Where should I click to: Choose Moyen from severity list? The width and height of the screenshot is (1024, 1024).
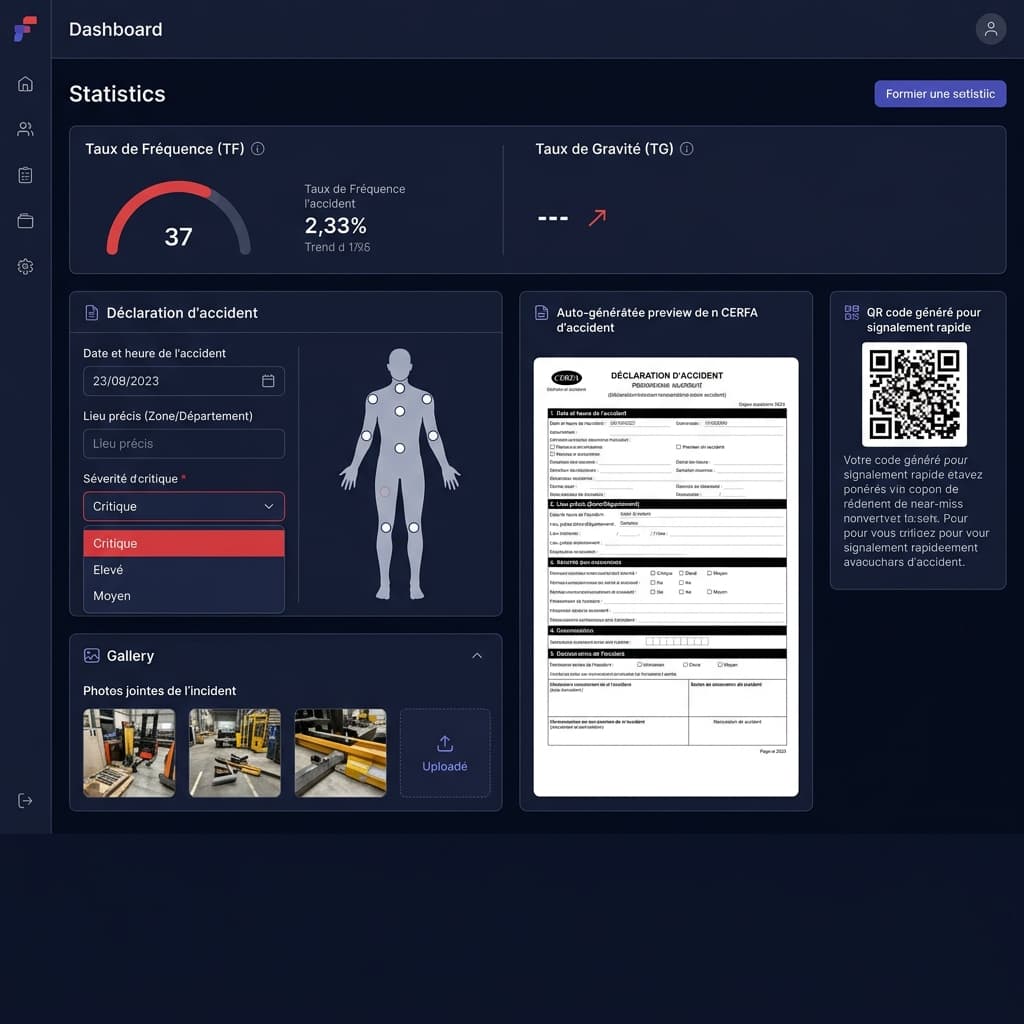click(184, 596)
